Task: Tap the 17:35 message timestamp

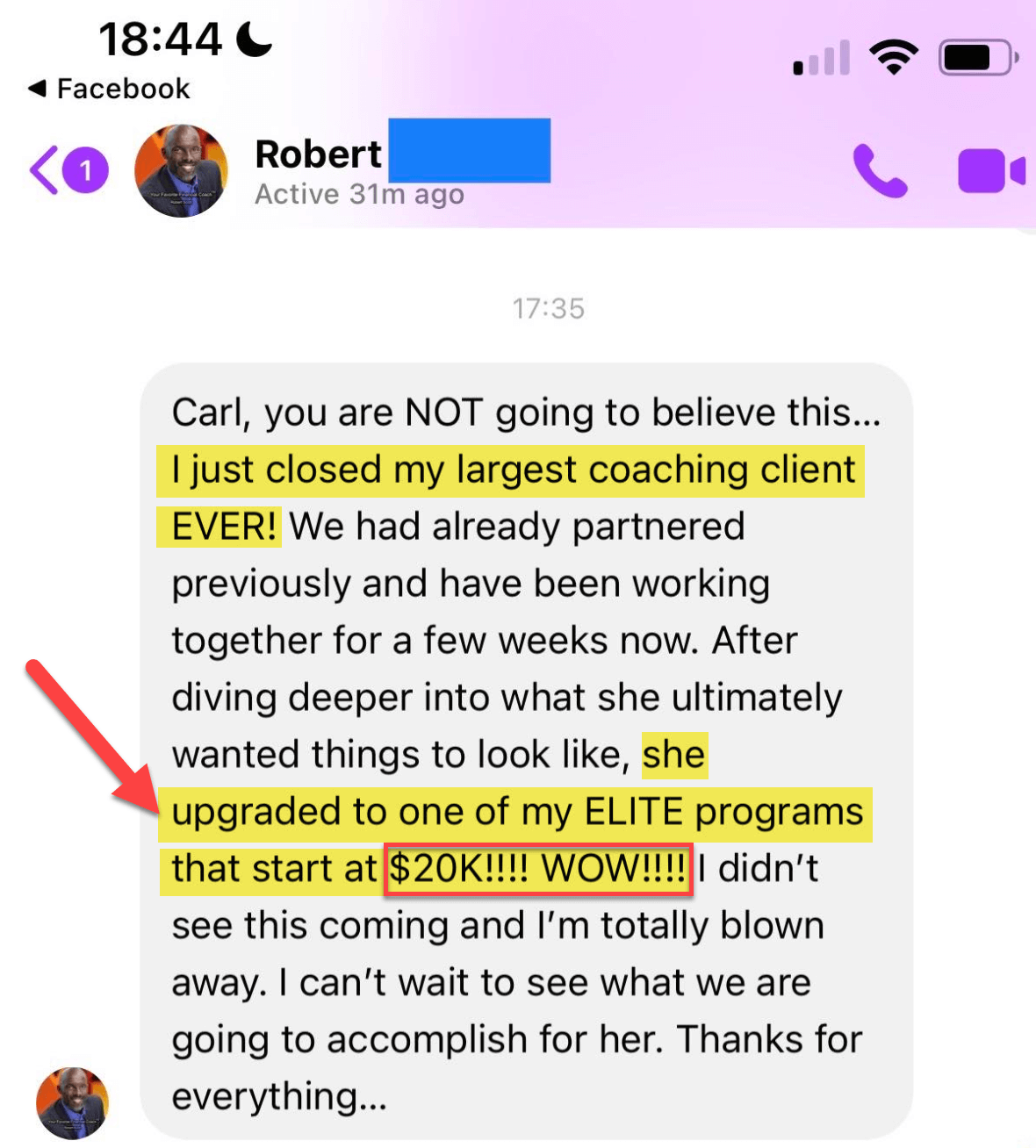Action: pos(549,309)
